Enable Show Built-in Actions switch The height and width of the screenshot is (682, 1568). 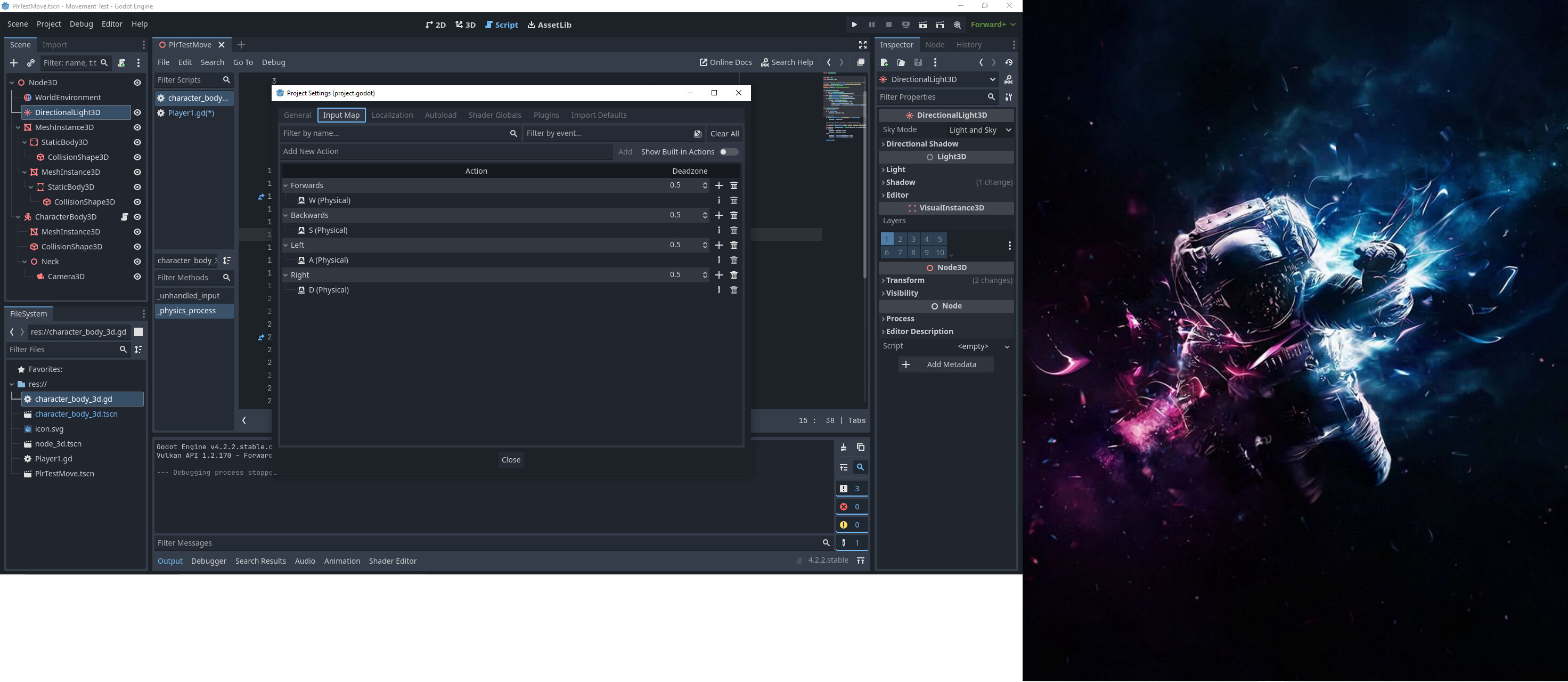tap(729, 152)
